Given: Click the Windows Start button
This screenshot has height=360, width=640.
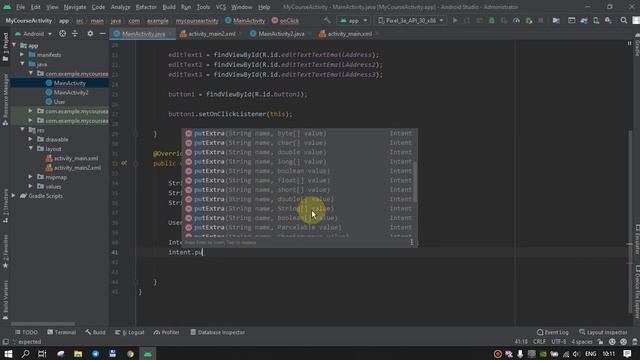Looking at the screenshot, I should (x=8, y=353).
